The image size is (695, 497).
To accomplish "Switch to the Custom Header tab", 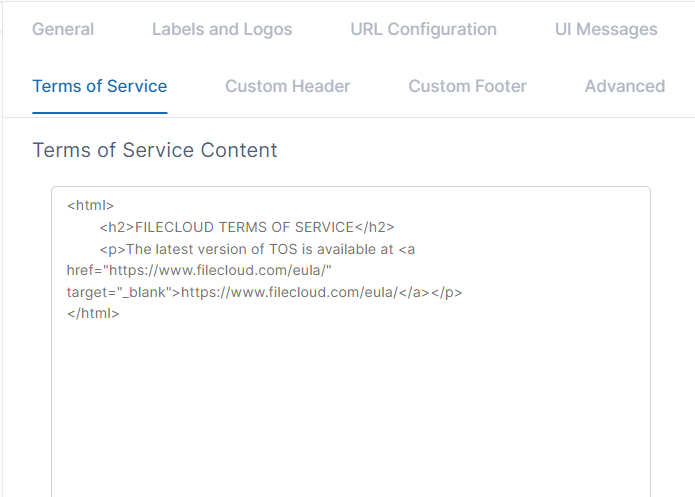I will coord(287,86).
